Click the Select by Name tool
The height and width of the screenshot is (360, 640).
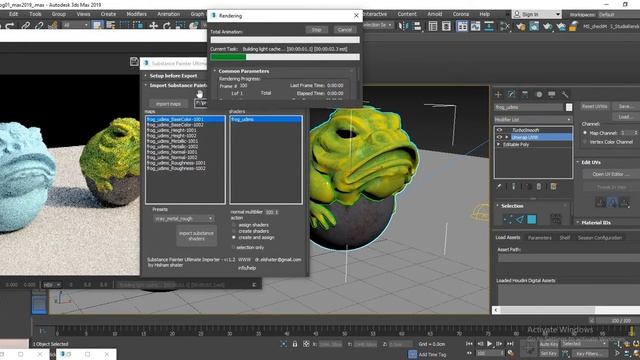click(111, 26)
